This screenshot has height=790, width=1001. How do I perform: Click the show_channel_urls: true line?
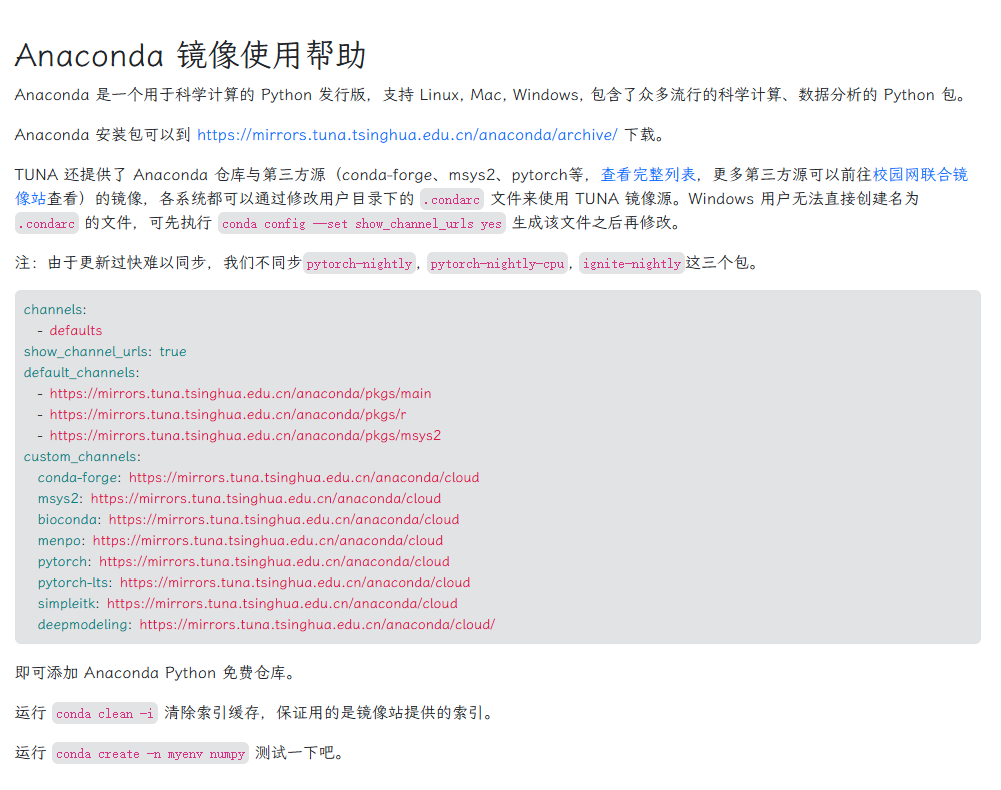[x=105, y=352]
